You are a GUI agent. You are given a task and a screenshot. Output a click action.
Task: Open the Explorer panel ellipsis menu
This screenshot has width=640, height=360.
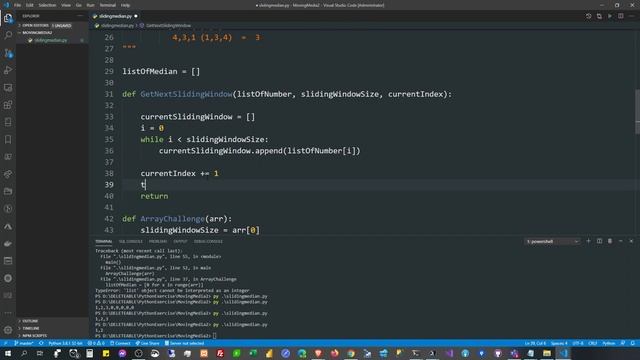[80, 16]
